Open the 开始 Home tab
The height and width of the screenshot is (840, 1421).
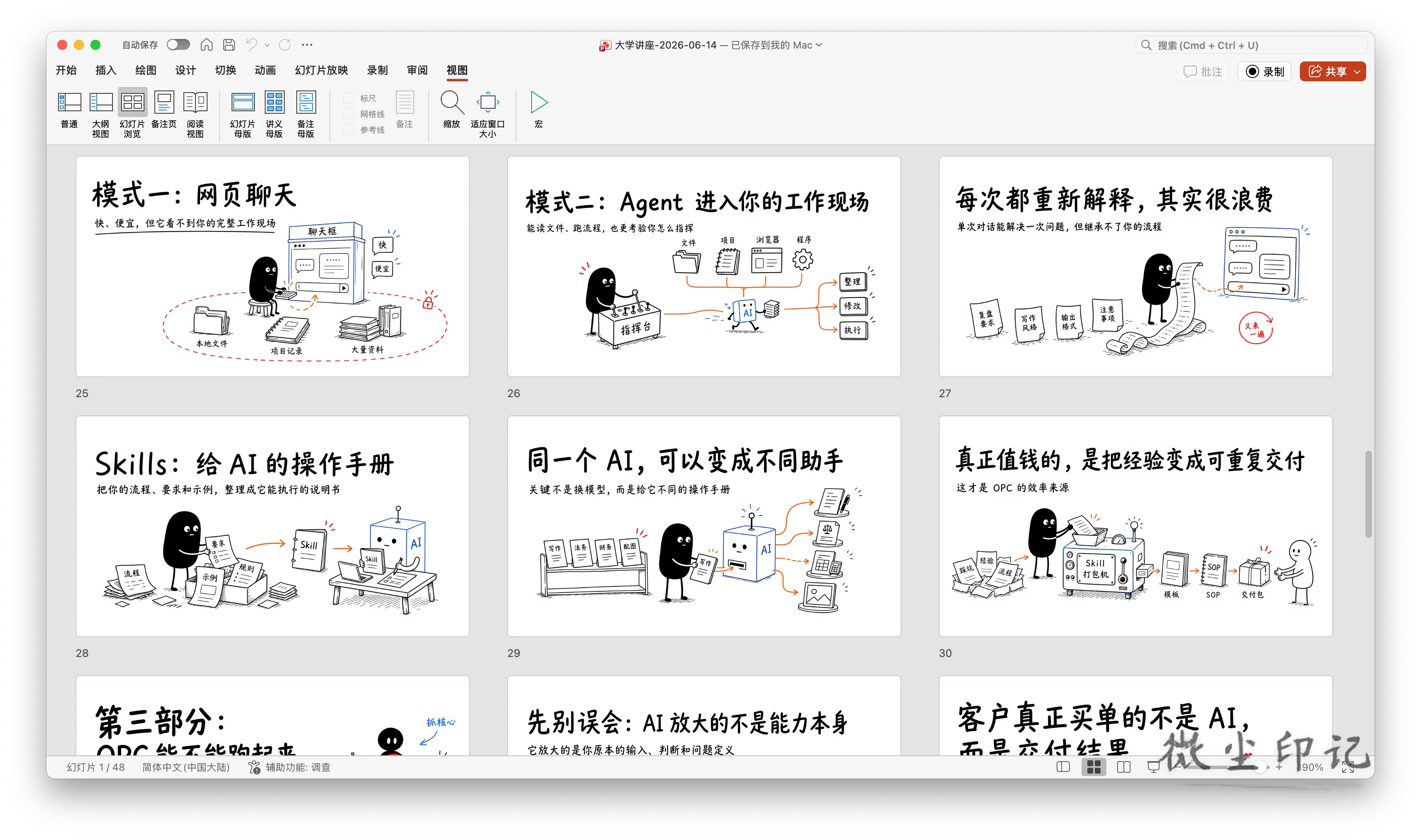click(x=66, y=70)
